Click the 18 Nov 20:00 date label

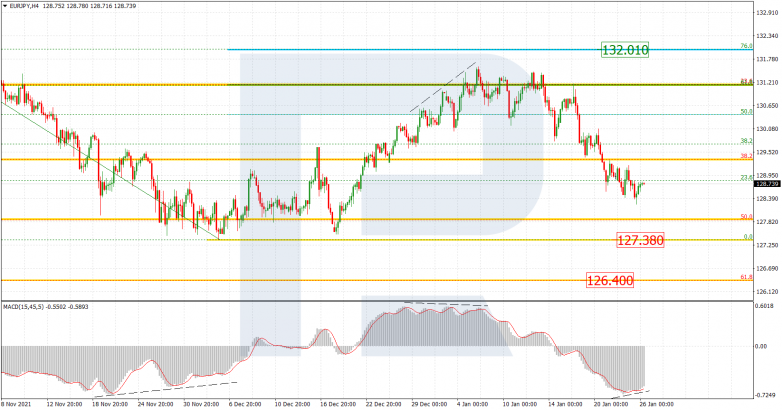coord(110,404)
